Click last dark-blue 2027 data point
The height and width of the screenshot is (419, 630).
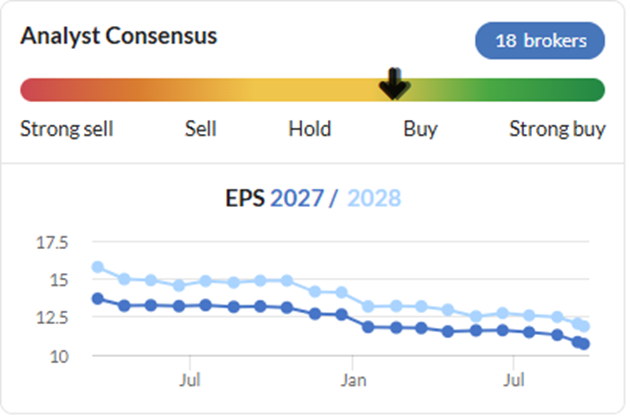[584, 344]
